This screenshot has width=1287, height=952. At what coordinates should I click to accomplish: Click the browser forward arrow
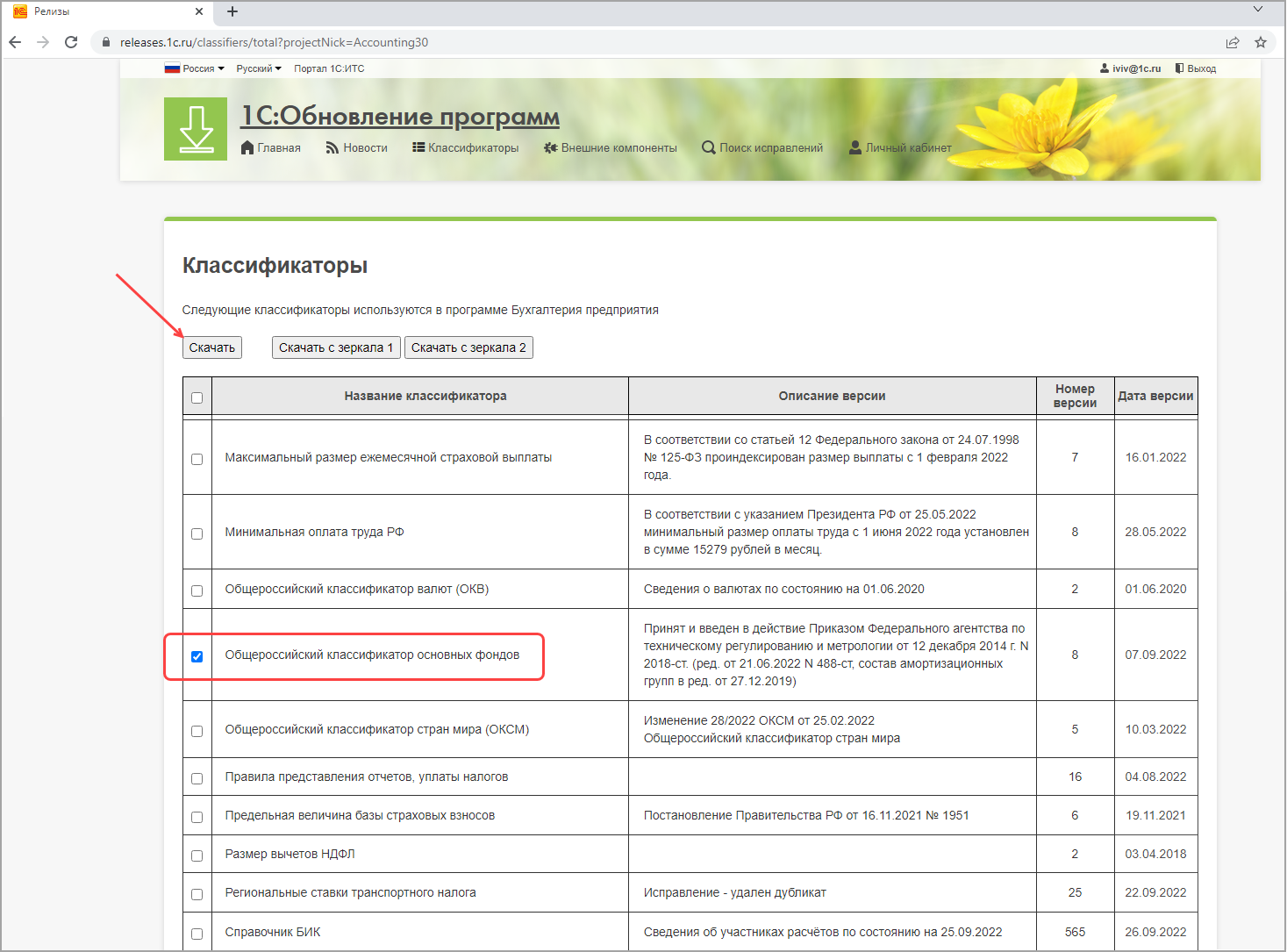43,42
